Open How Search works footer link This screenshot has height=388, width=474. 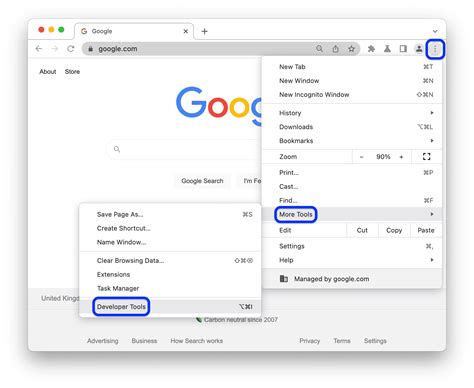pyautogui.click(x=197, y=341)
